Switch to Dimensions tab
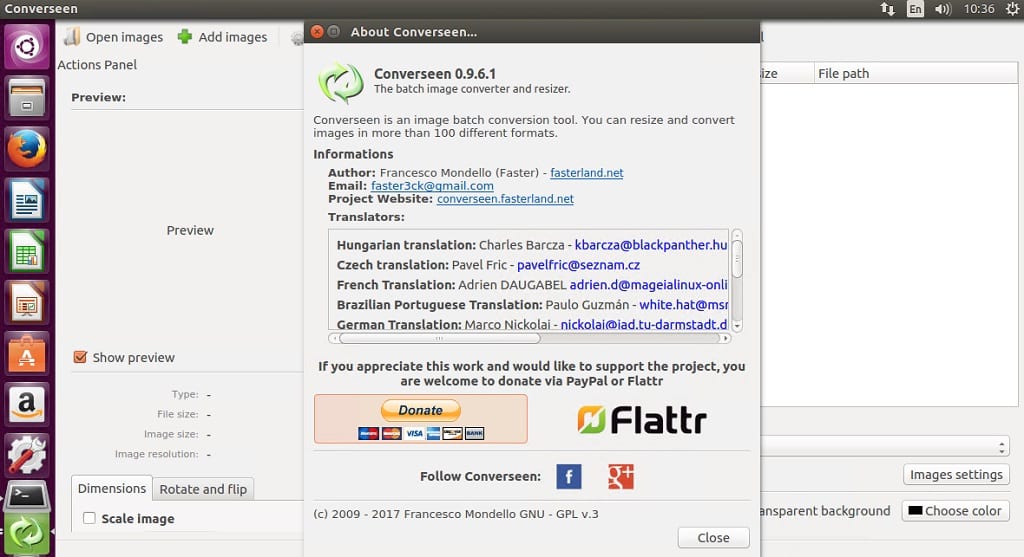 point(112,488)
